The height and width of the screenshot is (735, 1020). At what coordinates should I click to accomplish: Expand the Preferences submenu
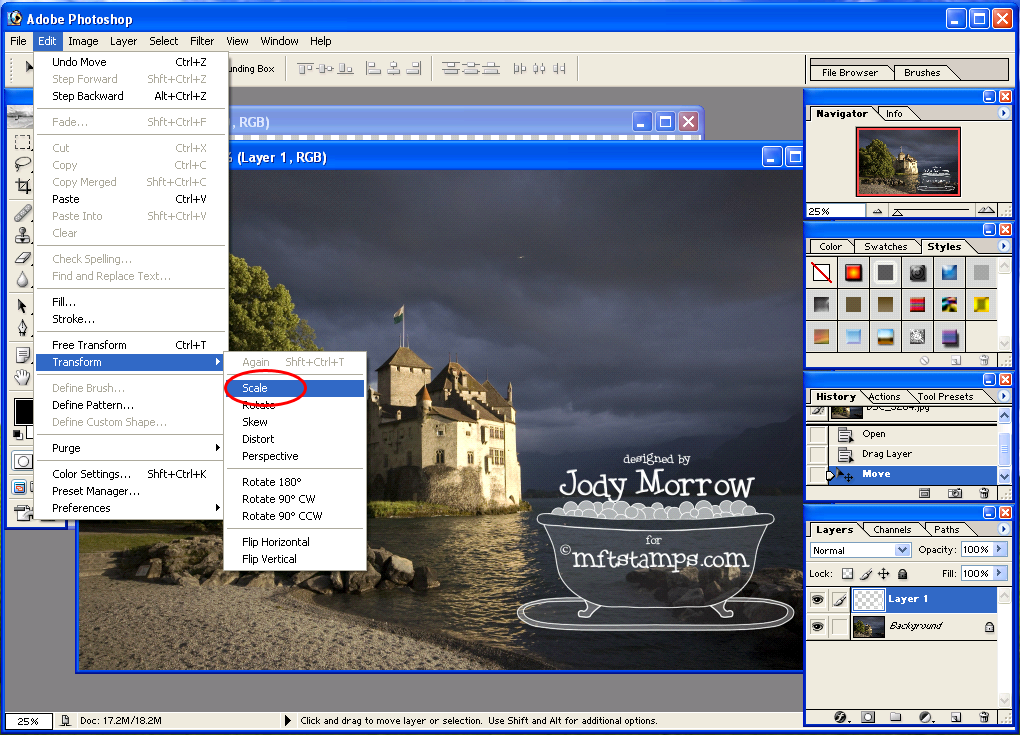coord(130,508)
